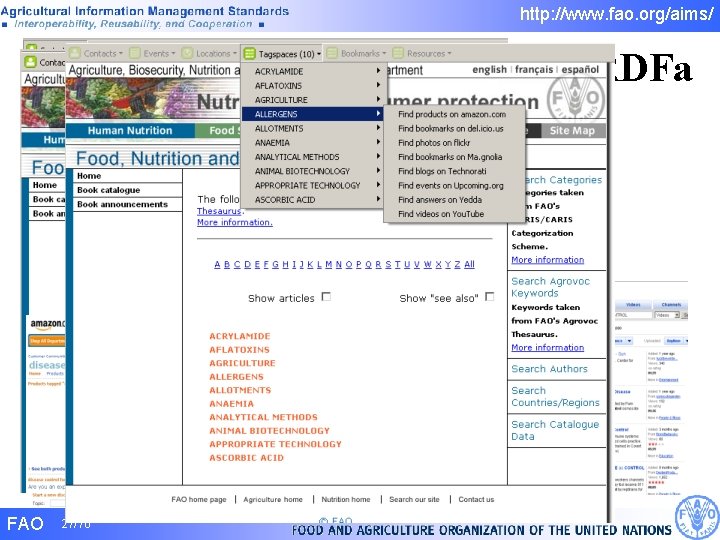The width and height of the screenshot is (720, 540).
Task: Open Contact us footer link
Action: [476, 499]
